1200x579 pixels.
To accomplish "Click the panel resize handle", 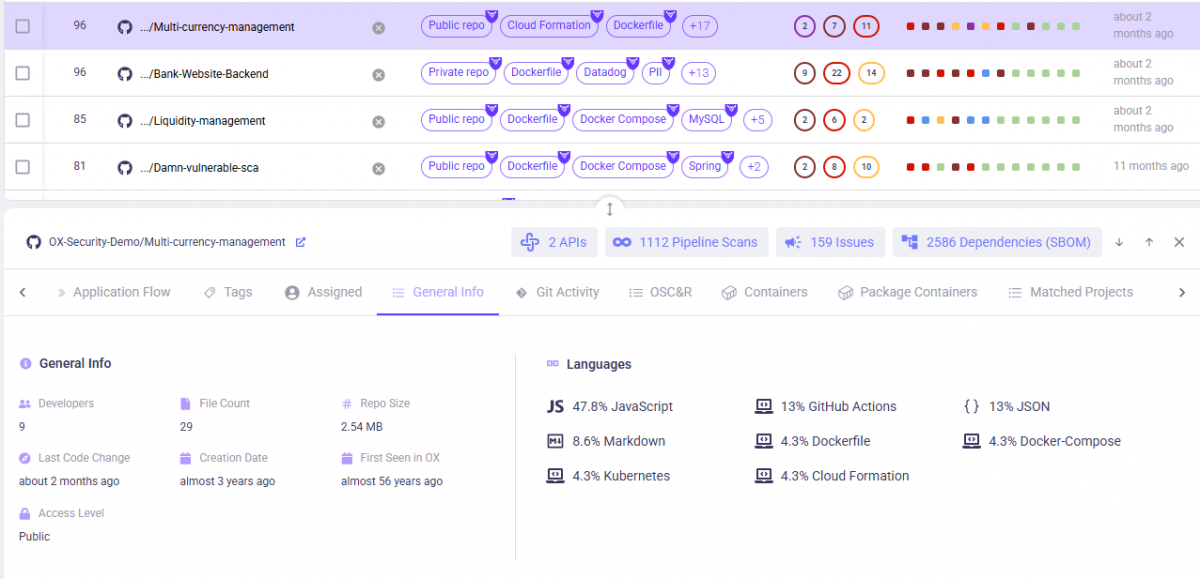I will (609, 208).
